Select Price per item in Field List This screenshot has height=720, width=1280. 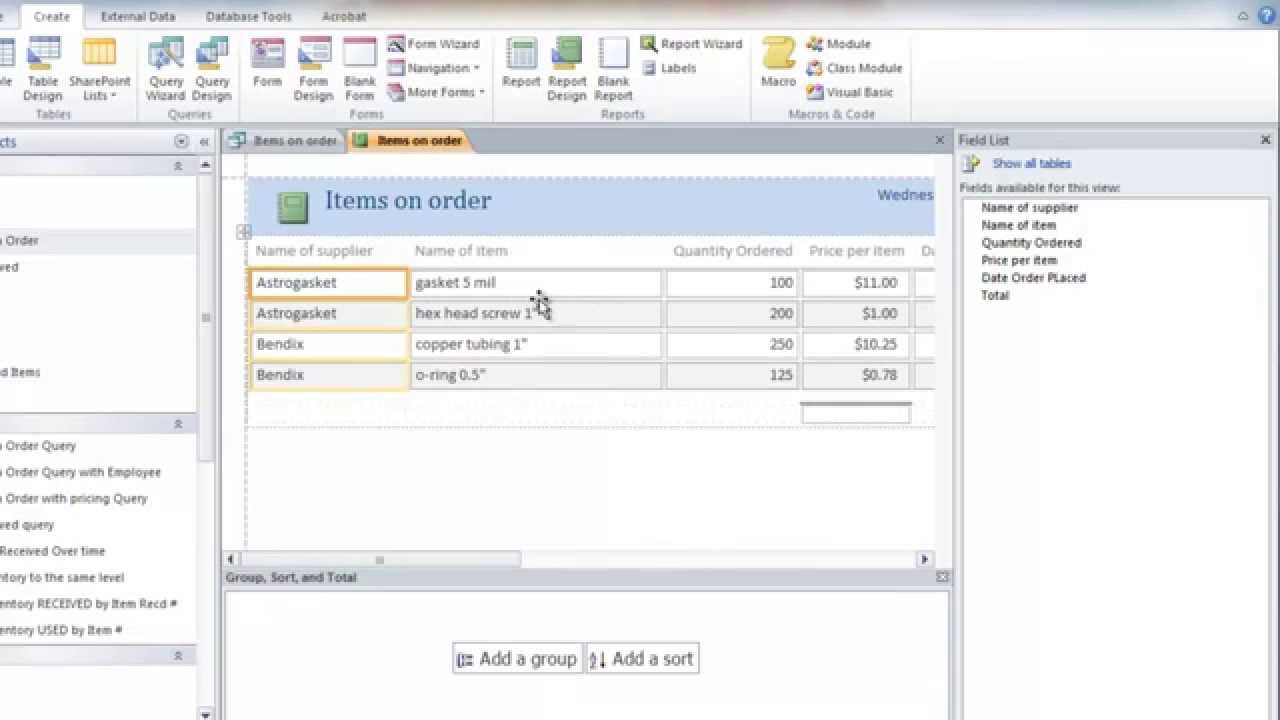1019,260
